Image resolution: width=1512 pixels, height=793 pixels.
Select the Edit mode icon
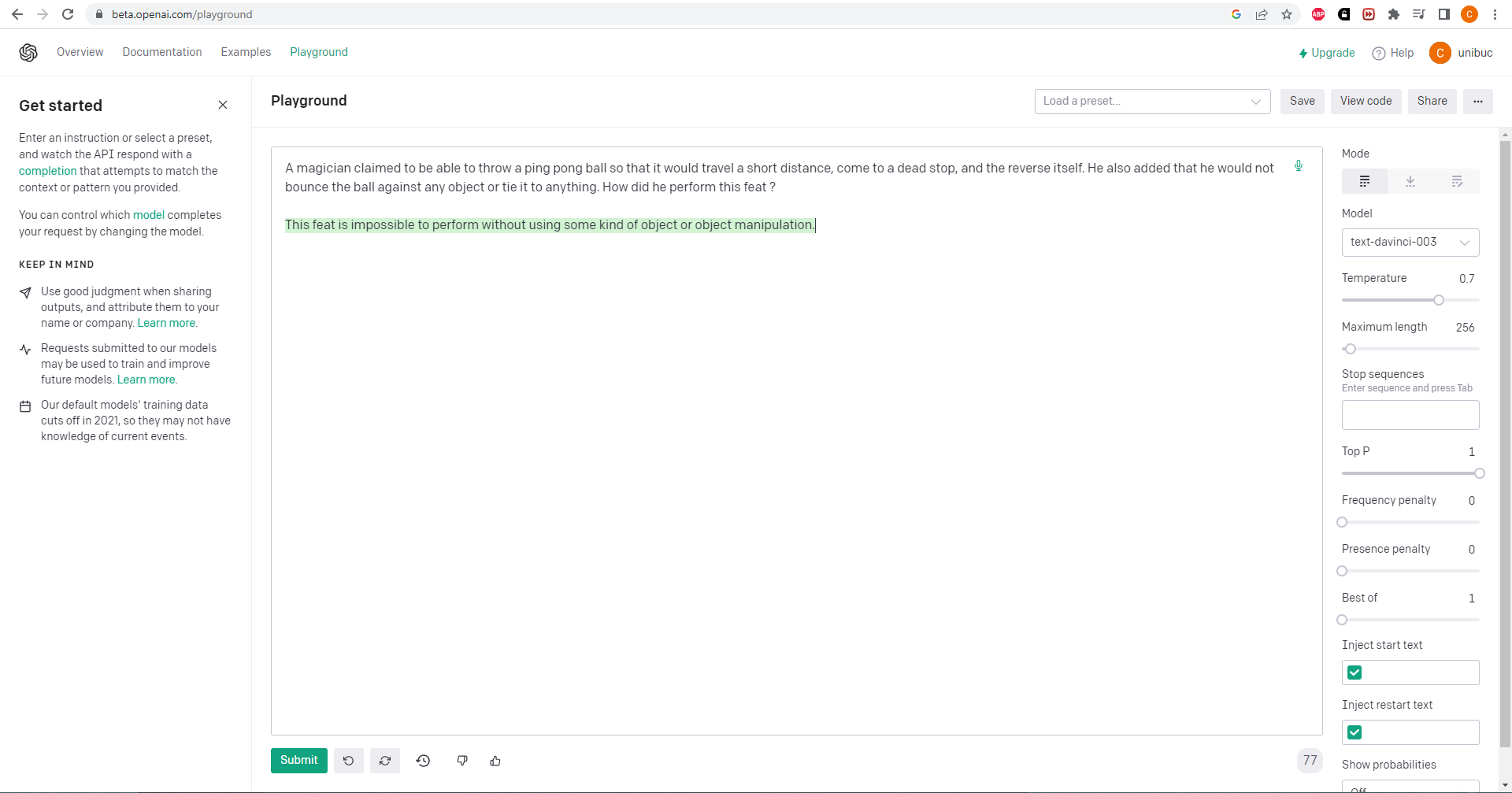pyautogui.click(x=1456, y=182)
